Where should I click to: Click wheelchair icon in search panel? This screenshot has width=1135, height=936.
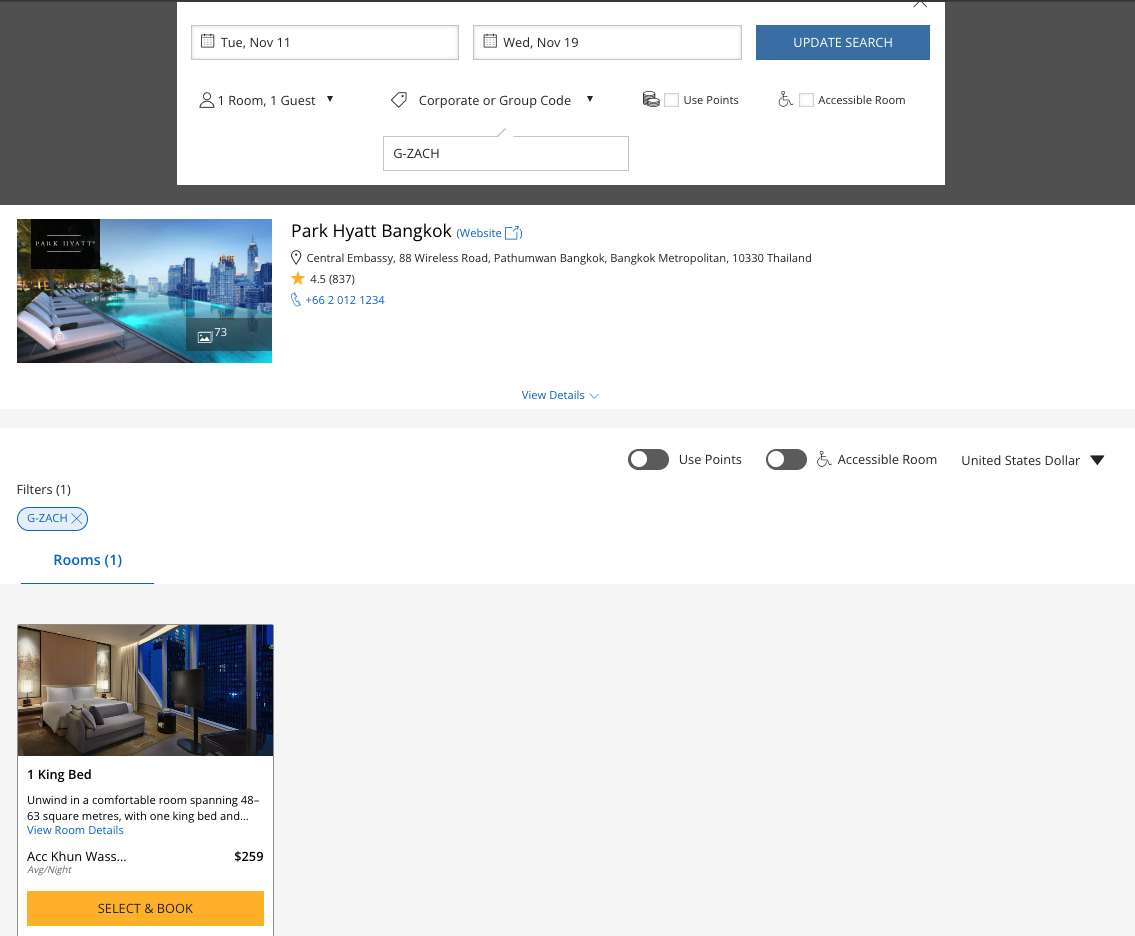pyautogui.click(x=785, y=100)
